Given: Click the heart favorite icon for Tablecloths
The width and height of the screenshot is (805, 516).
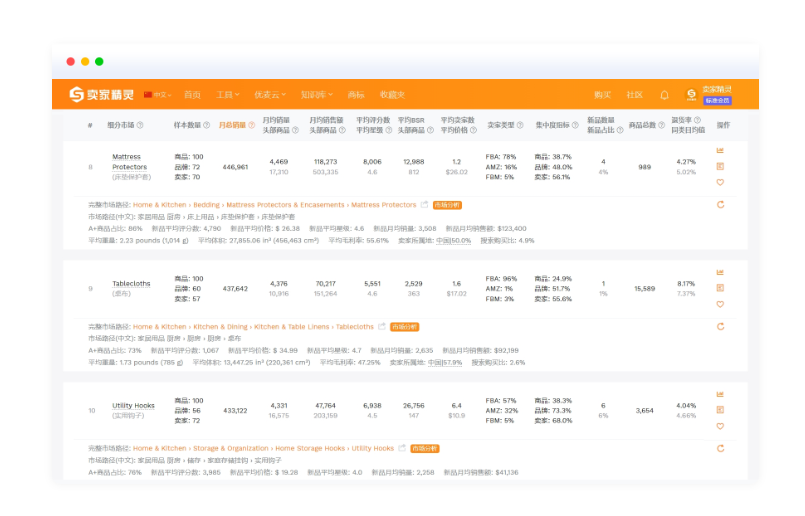Looking at the screenshot, I should [x=720, y=304].
